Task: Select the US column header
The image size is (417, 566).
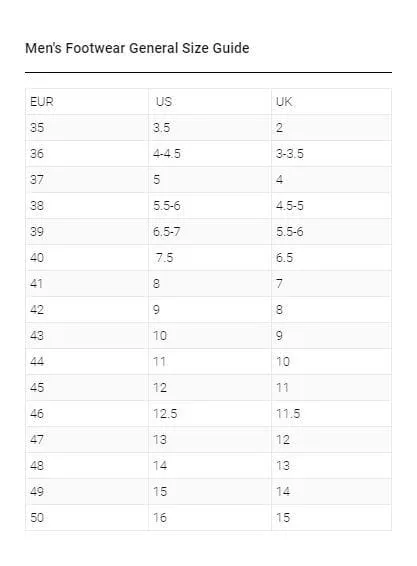Action: pyautogui.click(x=210, y=102)
